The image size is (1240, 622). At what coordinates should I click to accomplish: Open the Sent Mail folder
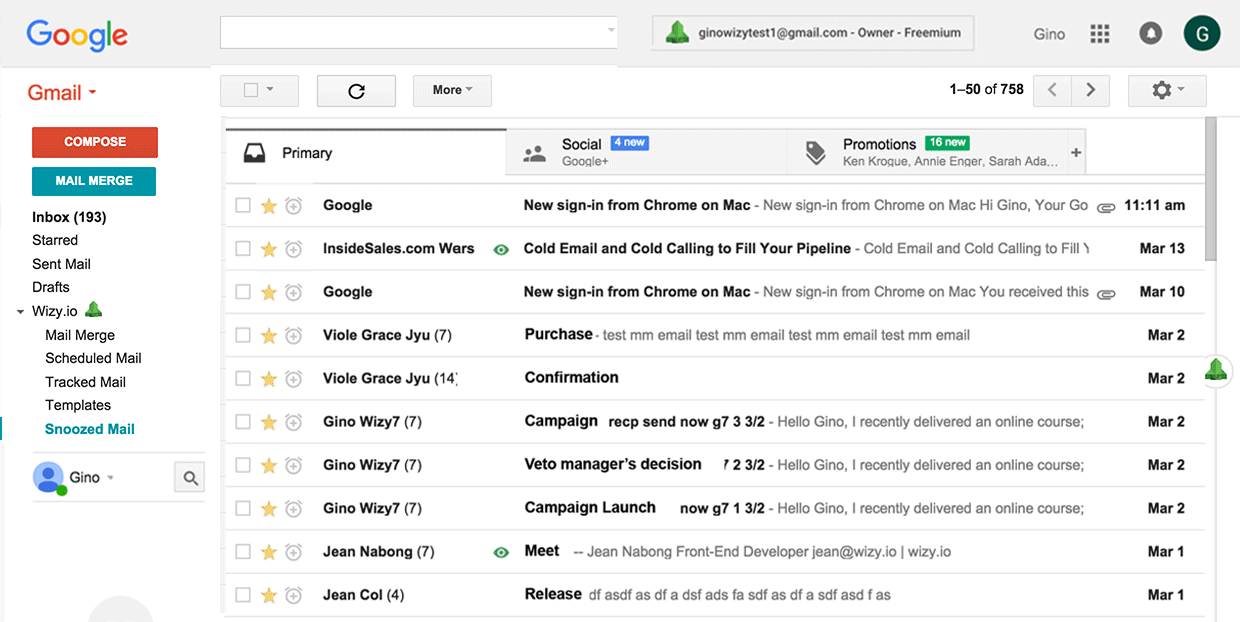coord(61,264)
